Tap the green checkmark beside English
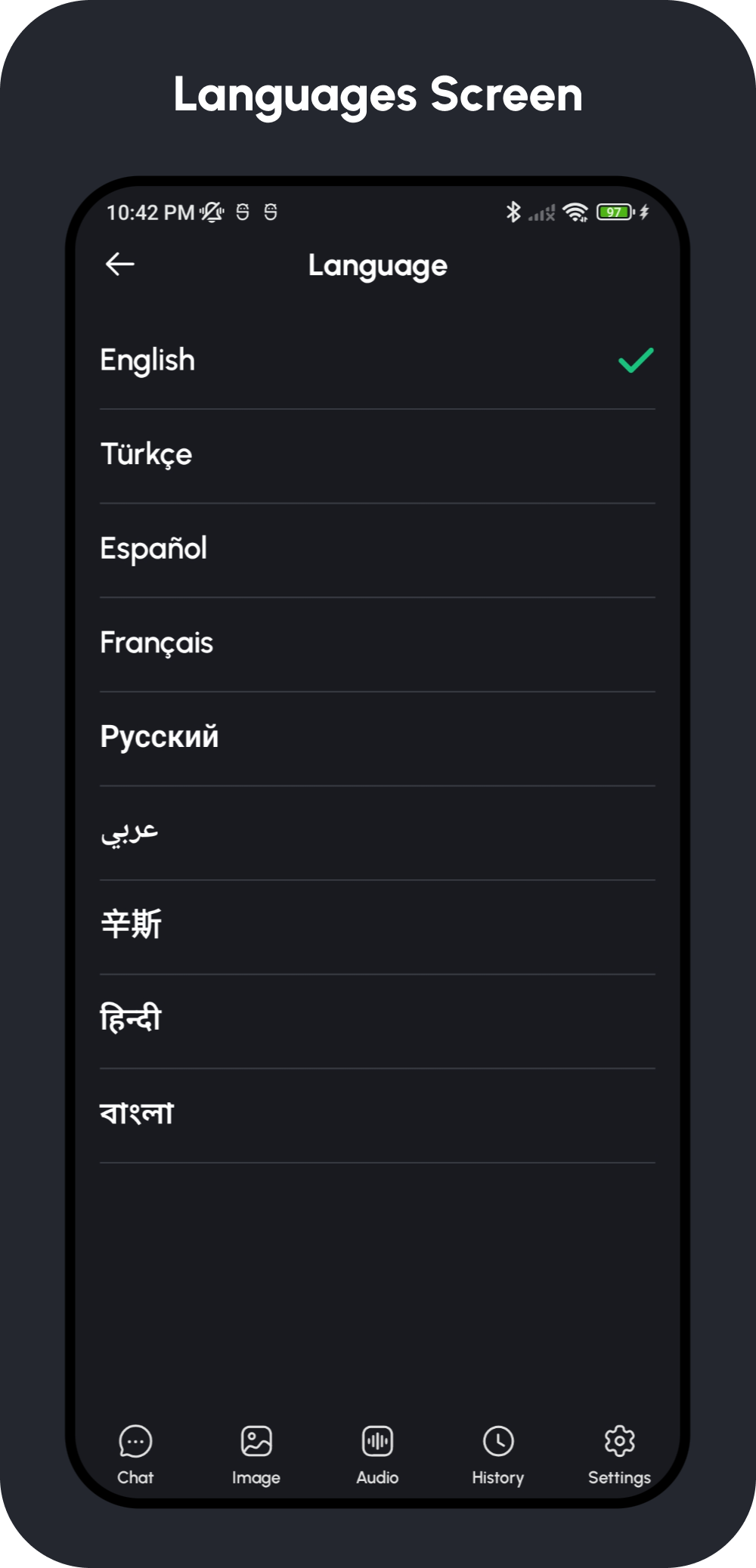Screen dimensions: 756x1568 [x=636, y=361]
